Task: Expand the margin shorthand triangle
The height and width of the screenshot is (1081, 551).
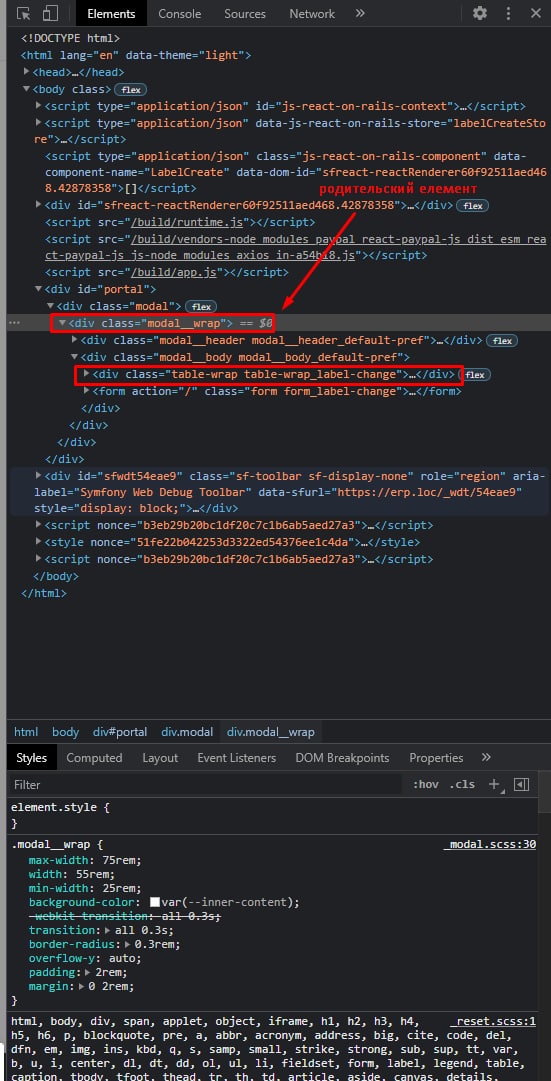Action: coord(82,987)
